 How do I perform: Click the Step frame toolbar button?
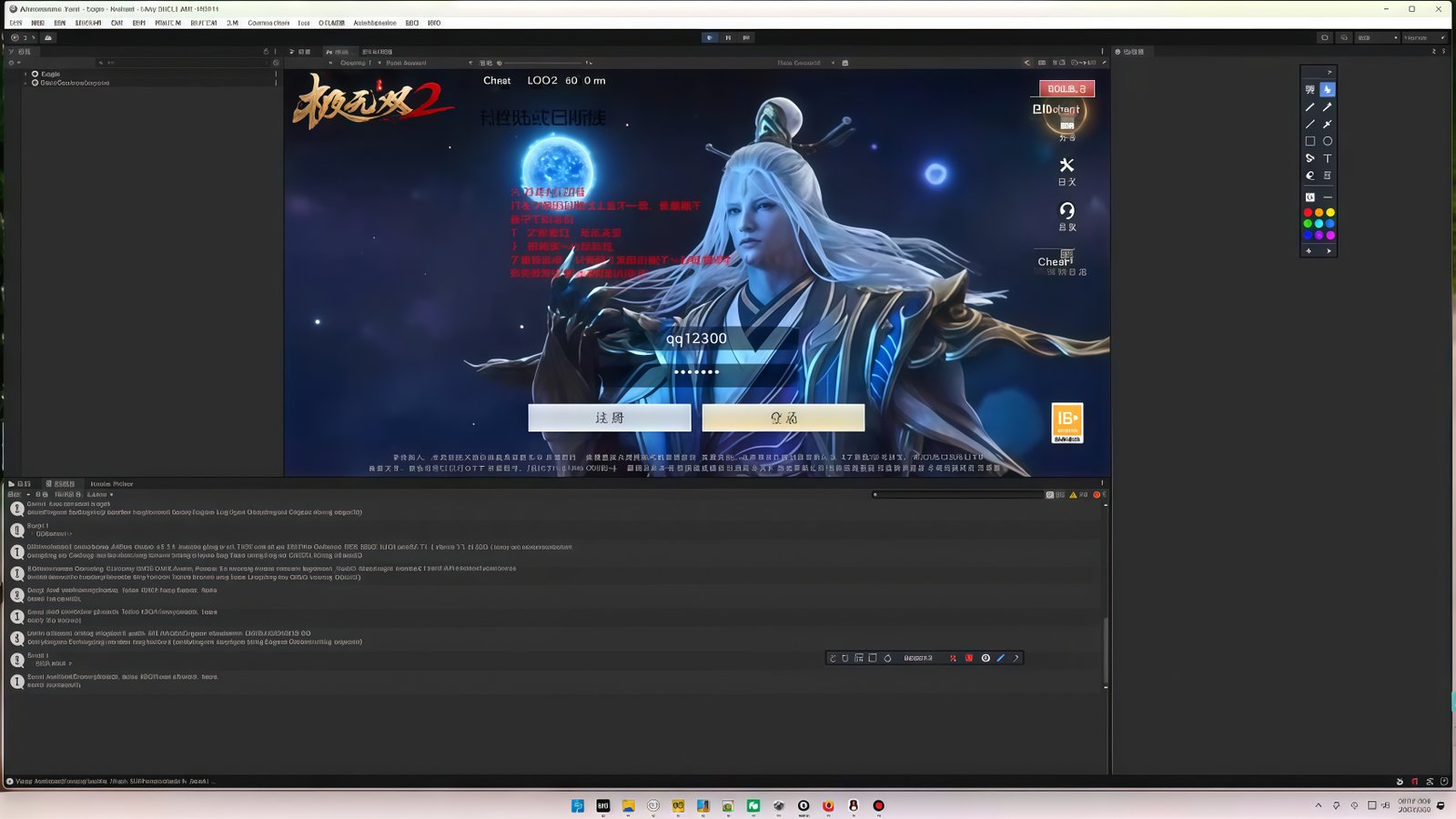(x=746, y=37)
